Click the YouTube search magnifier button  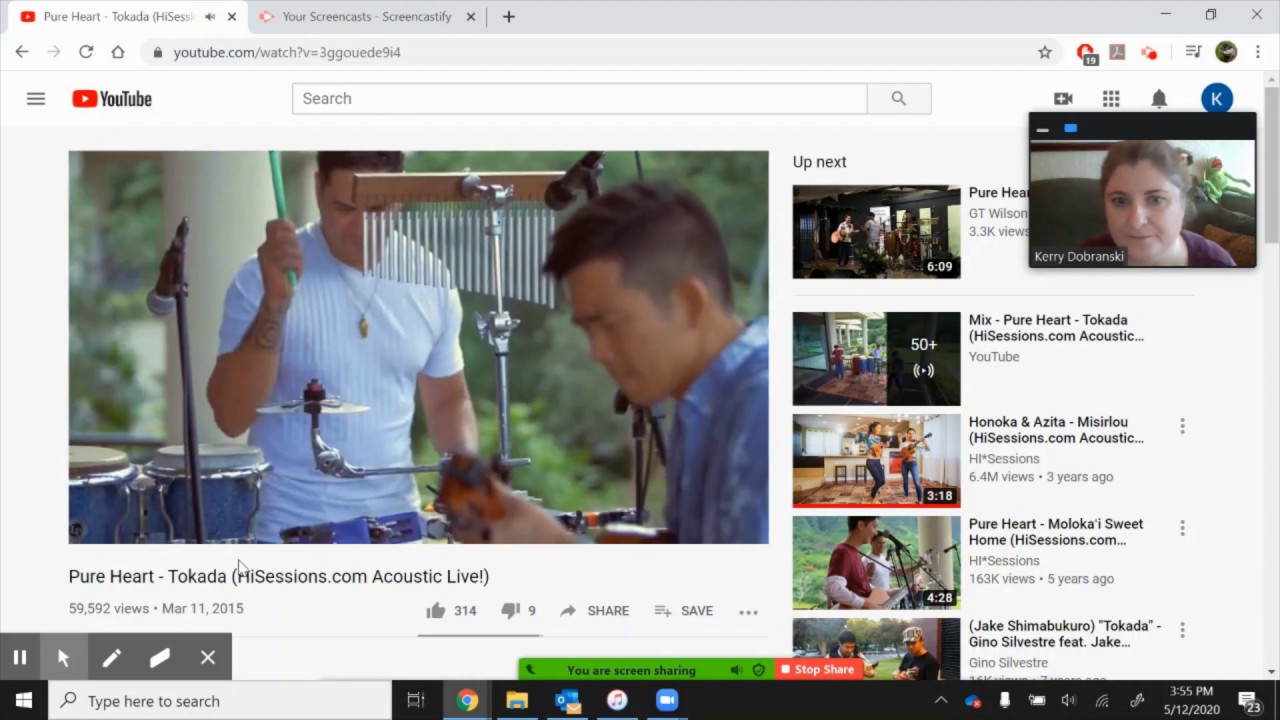click(899, 98)
